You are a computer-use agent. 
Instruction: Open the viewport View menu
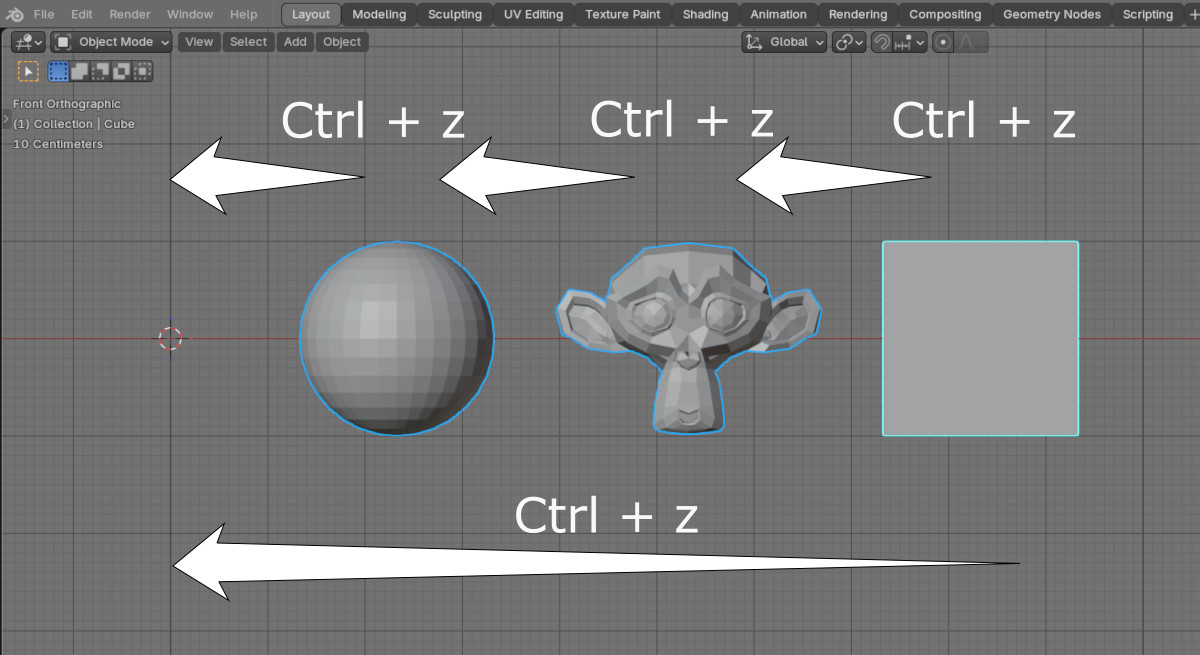(199, 42)
